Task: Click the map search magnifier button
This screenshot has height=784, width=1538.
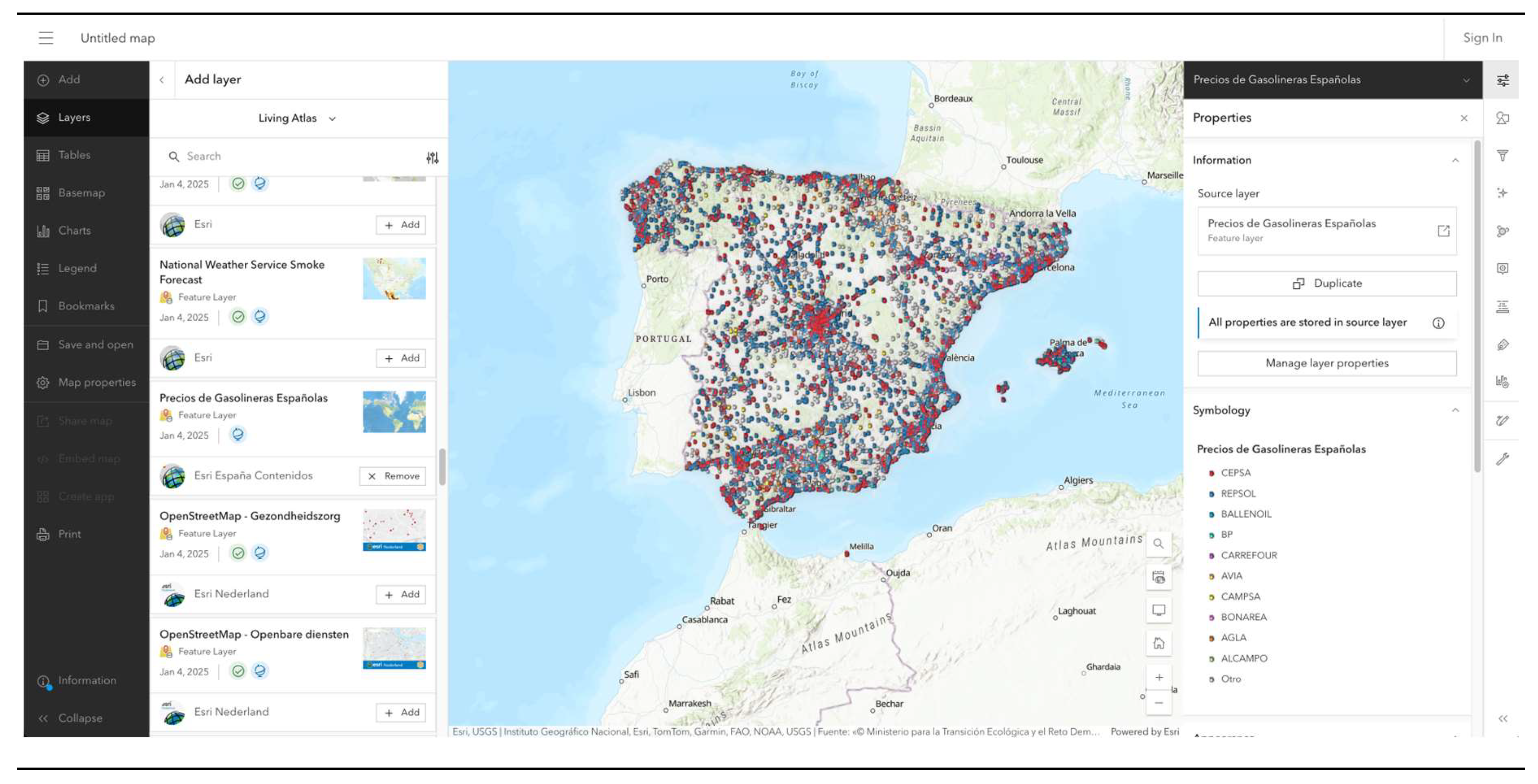Action: coord(1158,544)
